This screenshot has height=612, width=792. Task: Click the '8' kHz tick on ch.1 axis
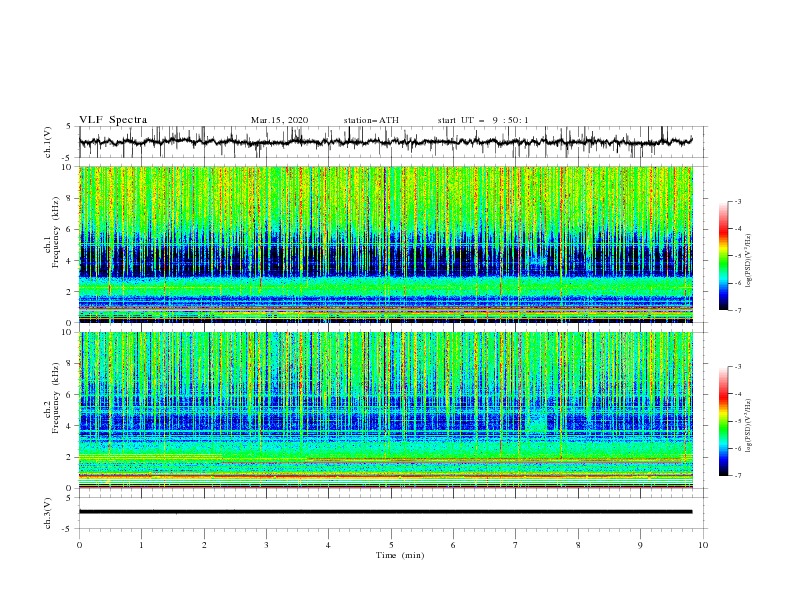coord(70,198)
